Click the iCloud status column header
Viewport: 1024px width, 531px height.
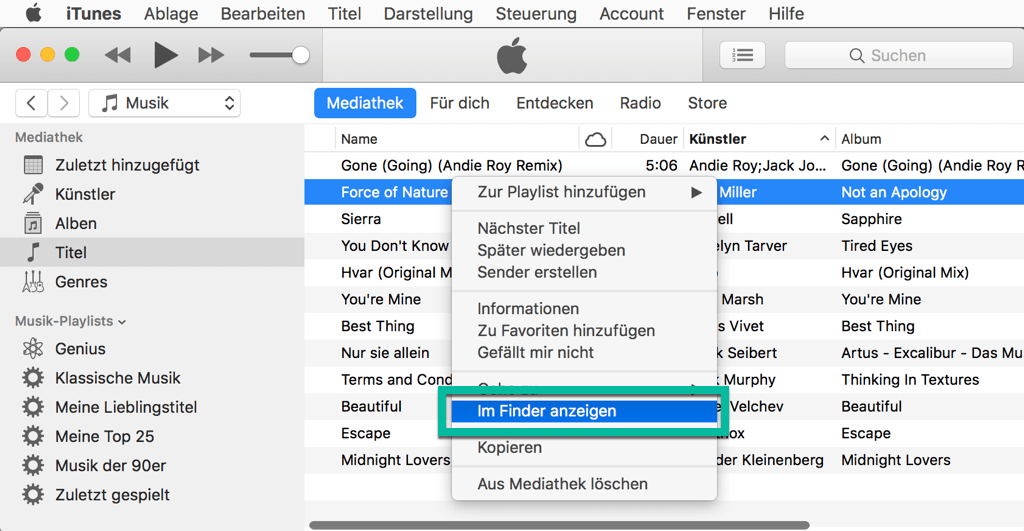595,139
